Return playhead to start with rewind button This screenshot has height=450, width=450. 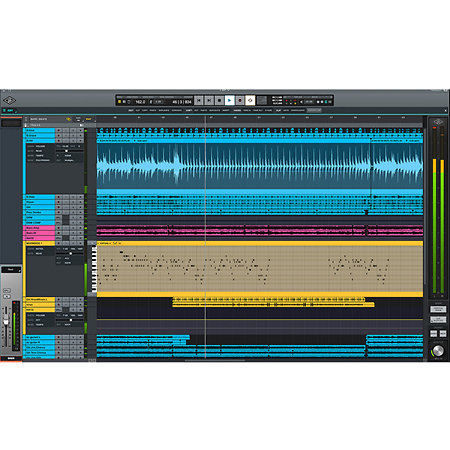[199, 100]
